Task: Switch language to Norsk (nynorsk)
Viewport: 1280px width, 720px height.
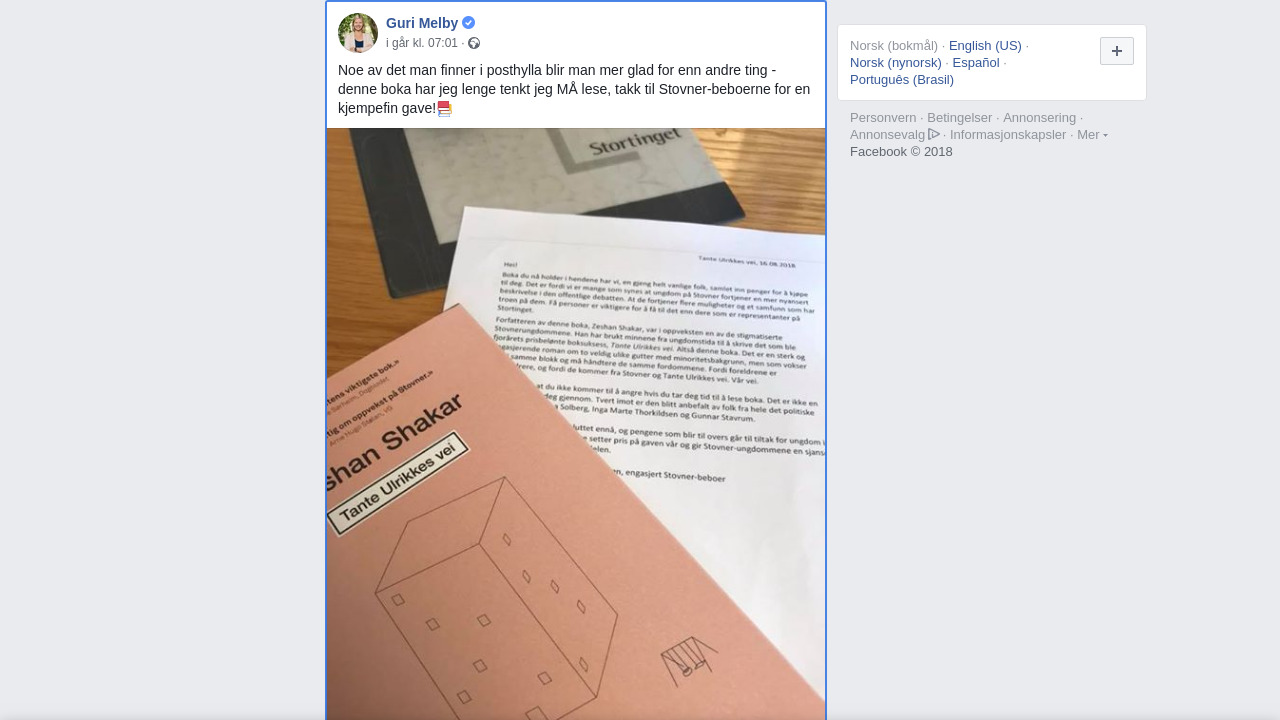Action: (x=896, y=62)
